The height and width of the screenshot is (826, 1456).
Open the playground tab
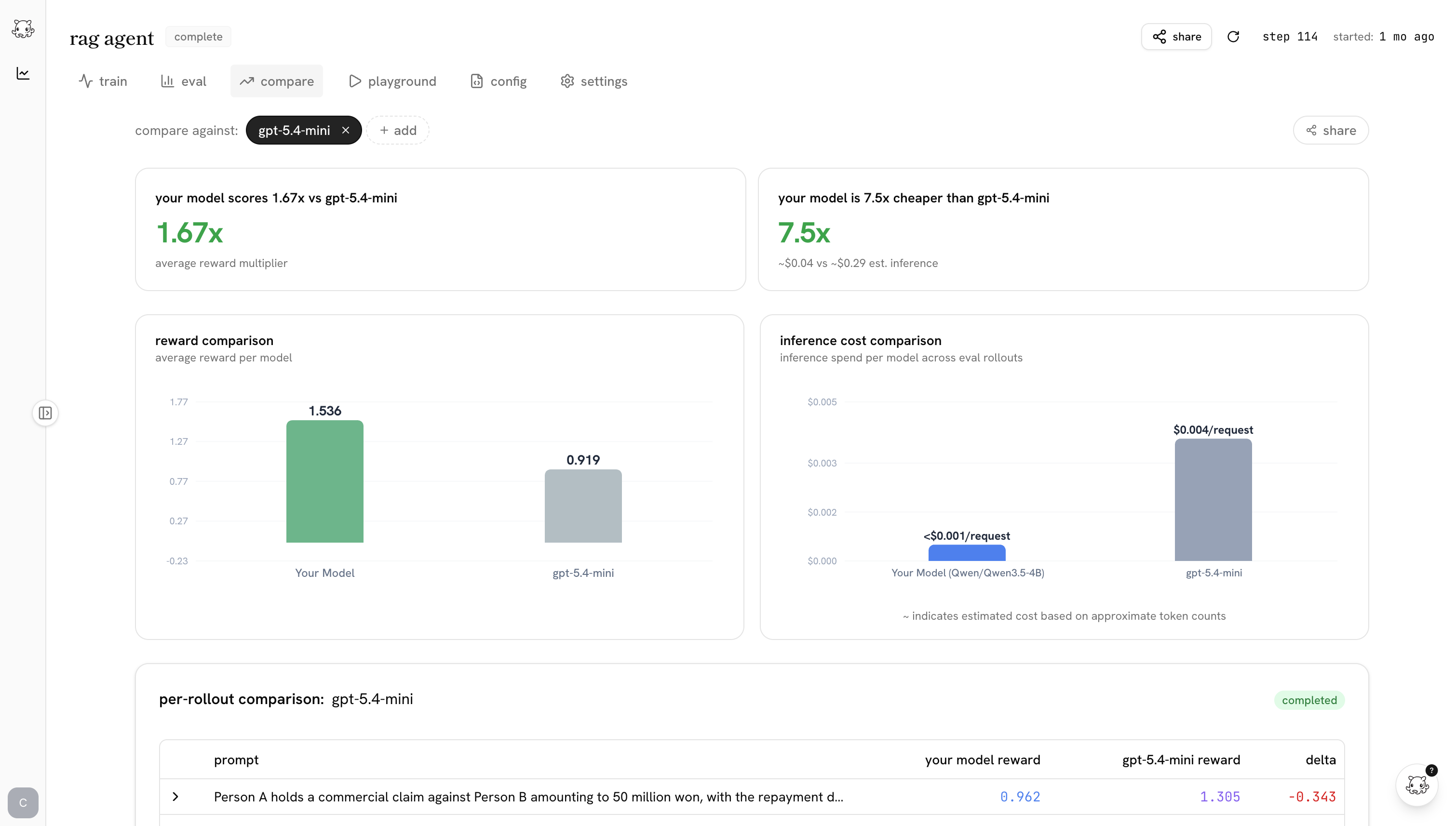point(392,81)
